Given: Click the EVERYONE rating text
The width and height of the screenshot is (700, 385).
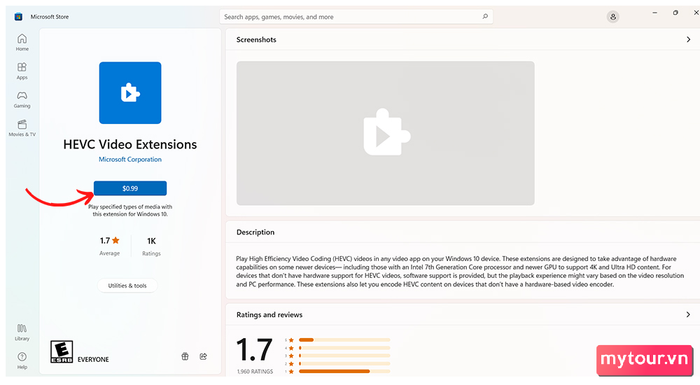Looking at the screenshot, I should click(93, 360).
